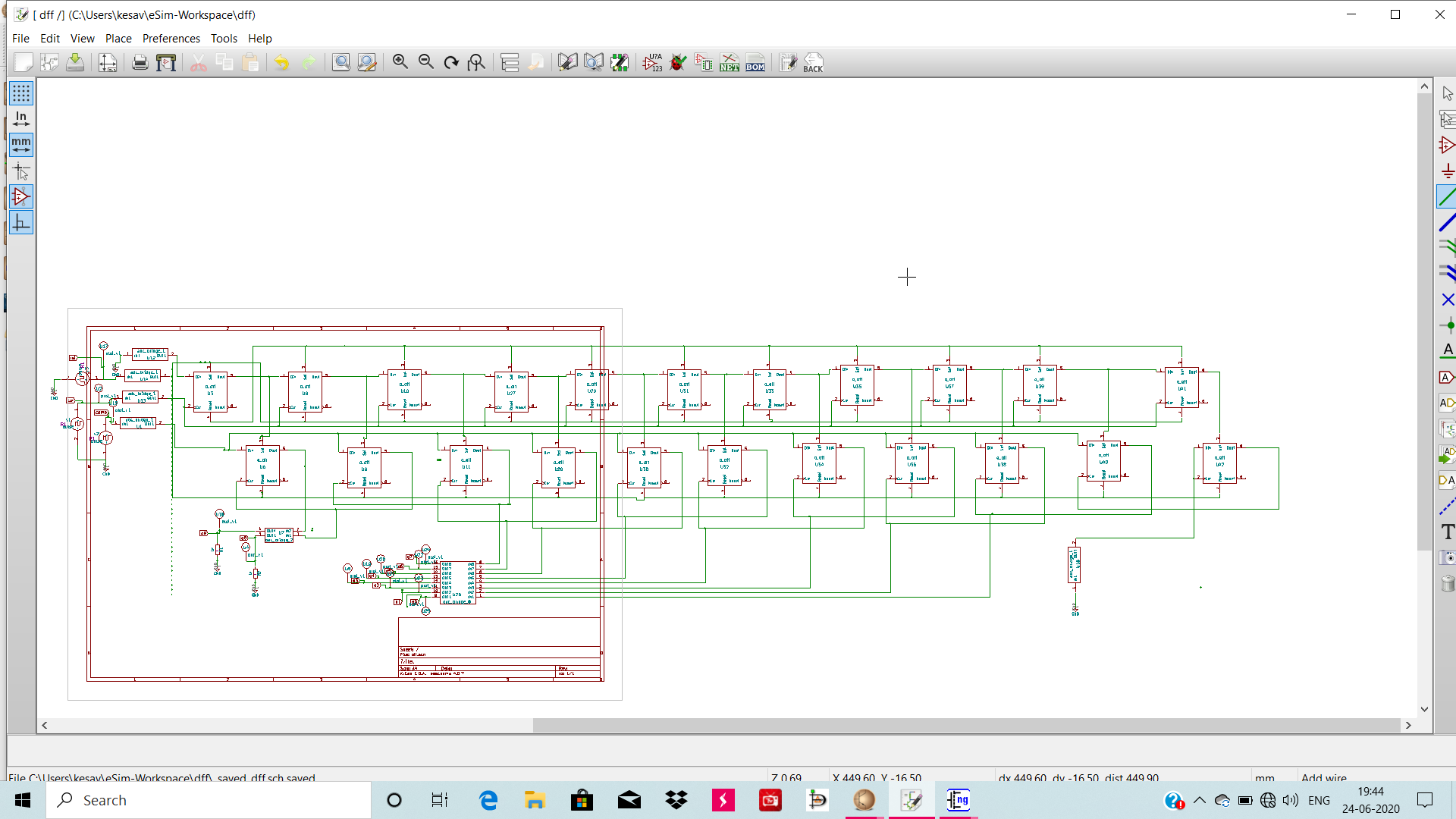Toggle grid display visibility
Screen dimensions: 1456x819
click(x=21, y=93)
